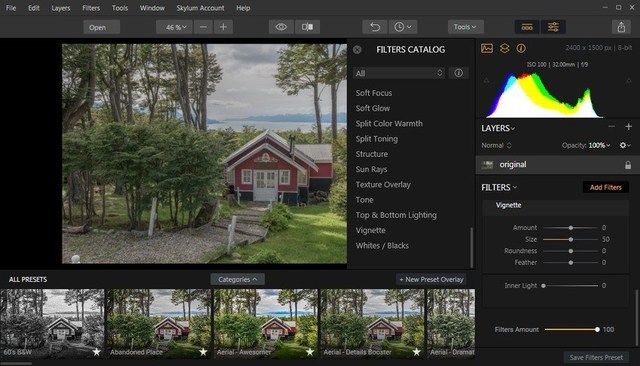The height and width of the screenshot is (366, 640).
Task: Adjust the Filters Amount slider
Action: [571, 329]
